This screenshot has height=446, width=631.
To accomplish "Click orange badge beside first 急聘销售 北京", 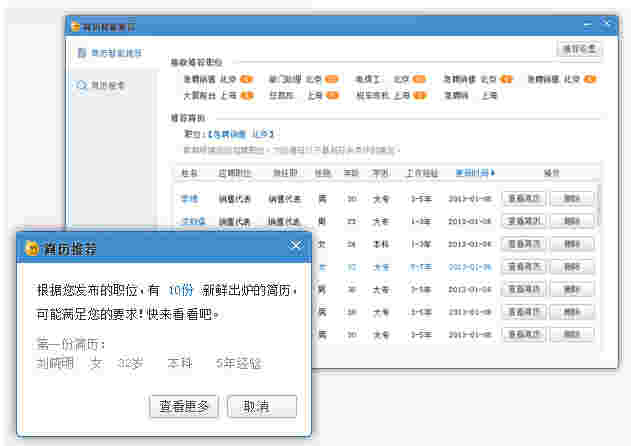I will (x=246, y=78).
